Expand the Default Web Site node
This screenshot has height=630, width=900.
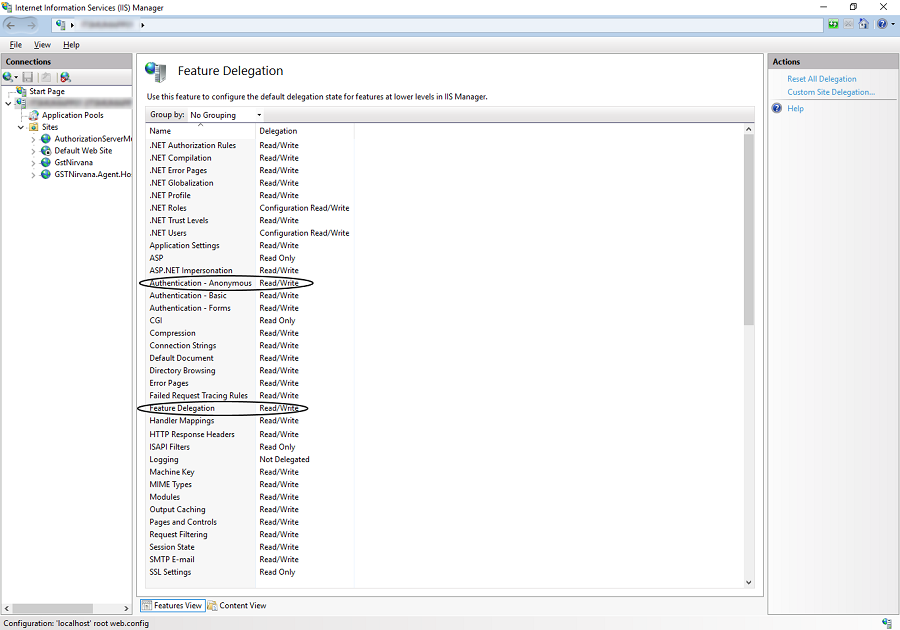[33, 151]
